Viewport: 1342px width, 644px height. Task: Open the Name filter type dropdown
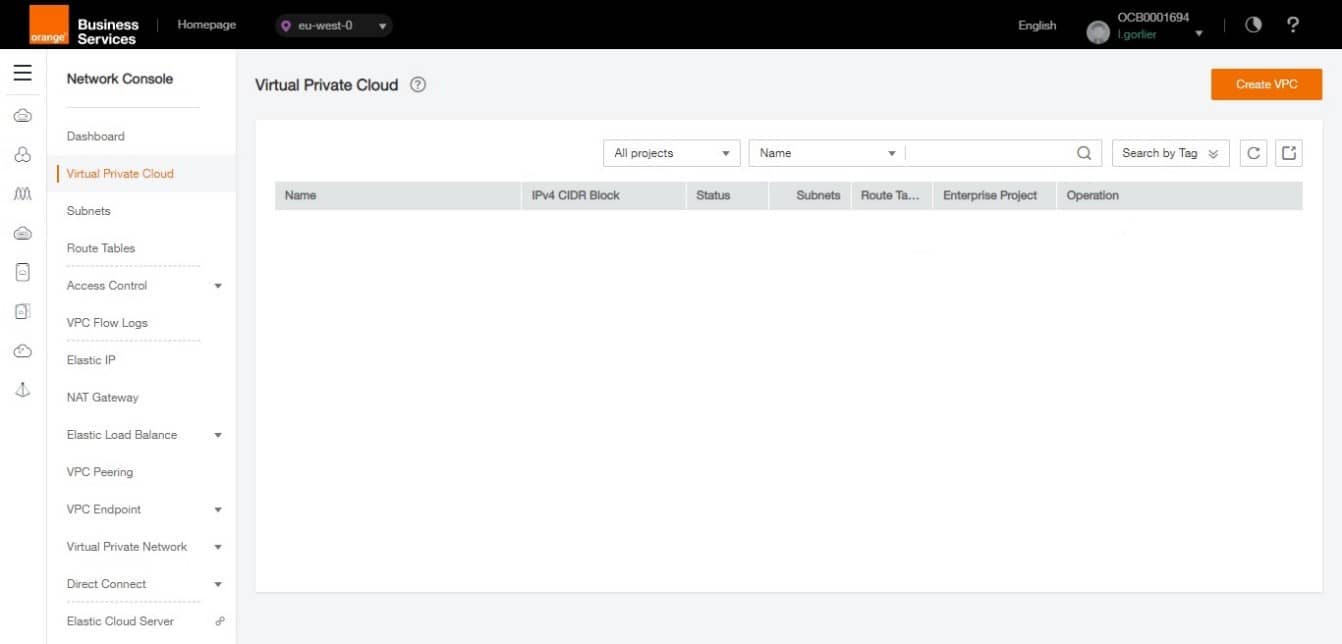pos(827,153)
